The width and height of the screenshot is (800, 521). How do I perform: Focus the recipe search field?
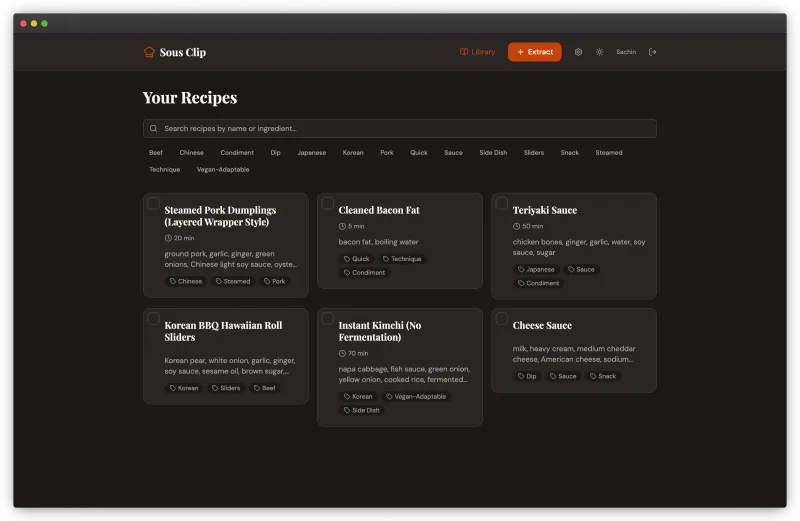point(400,129)
